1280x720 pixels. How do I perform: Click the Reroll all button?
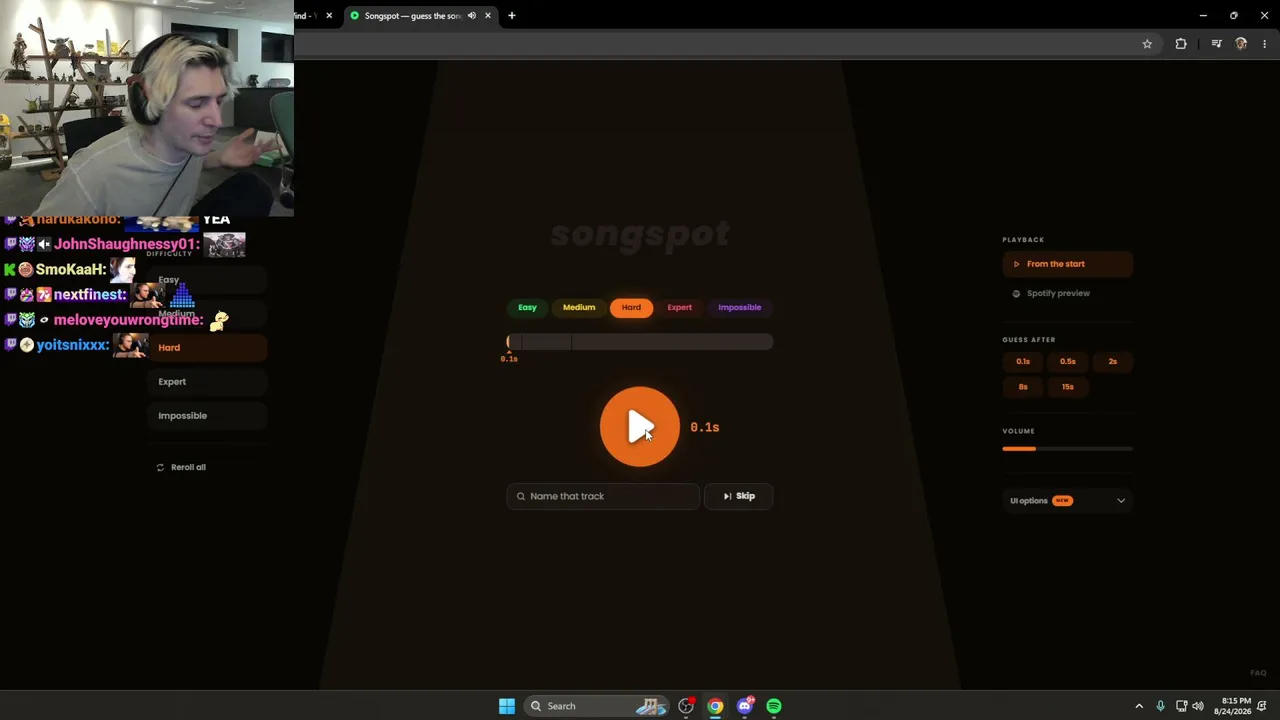pyautogui.click(x=181, y=468)
